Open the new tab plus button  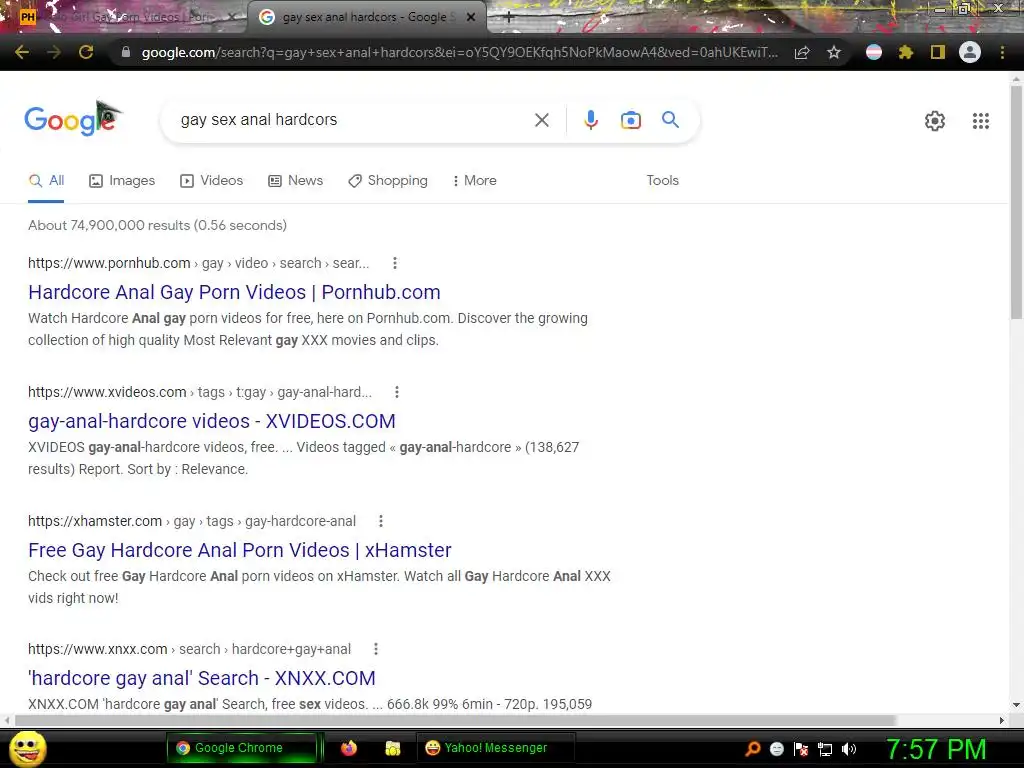(509, 18)
